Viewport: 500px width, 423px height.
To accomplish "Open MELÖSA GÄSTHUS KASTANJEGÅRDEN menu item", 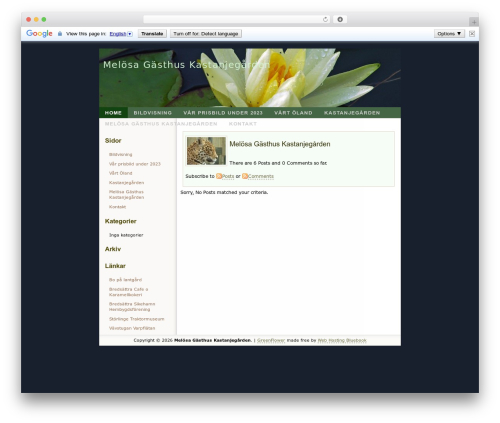I will pyautogui.click(x=161, y=124).
